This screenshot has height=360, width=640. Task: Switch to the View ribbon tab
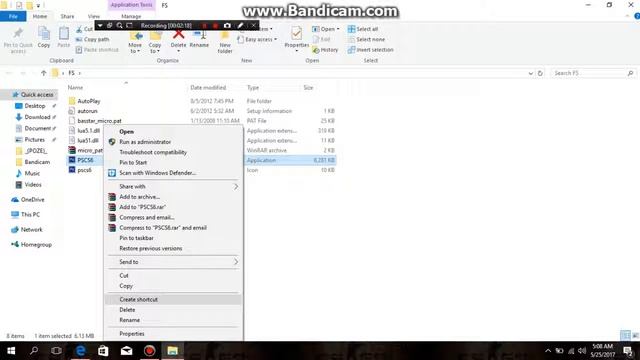(93, 16)
